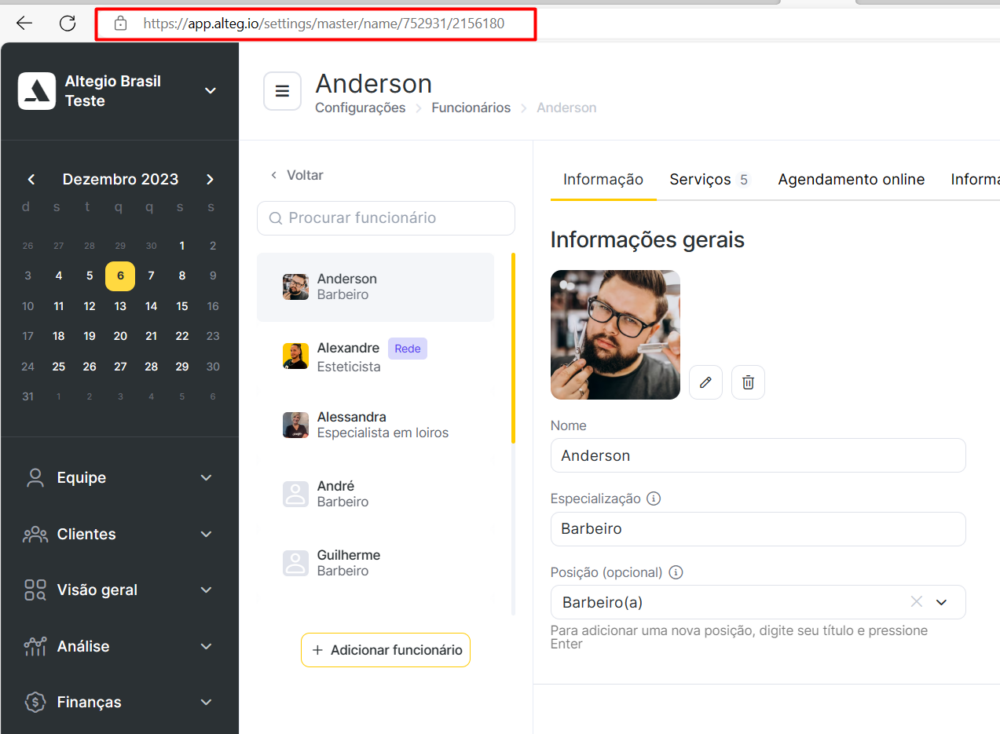
Task: Click Alexandre's avatar in employee list
Action: click(x=295, y=356)
